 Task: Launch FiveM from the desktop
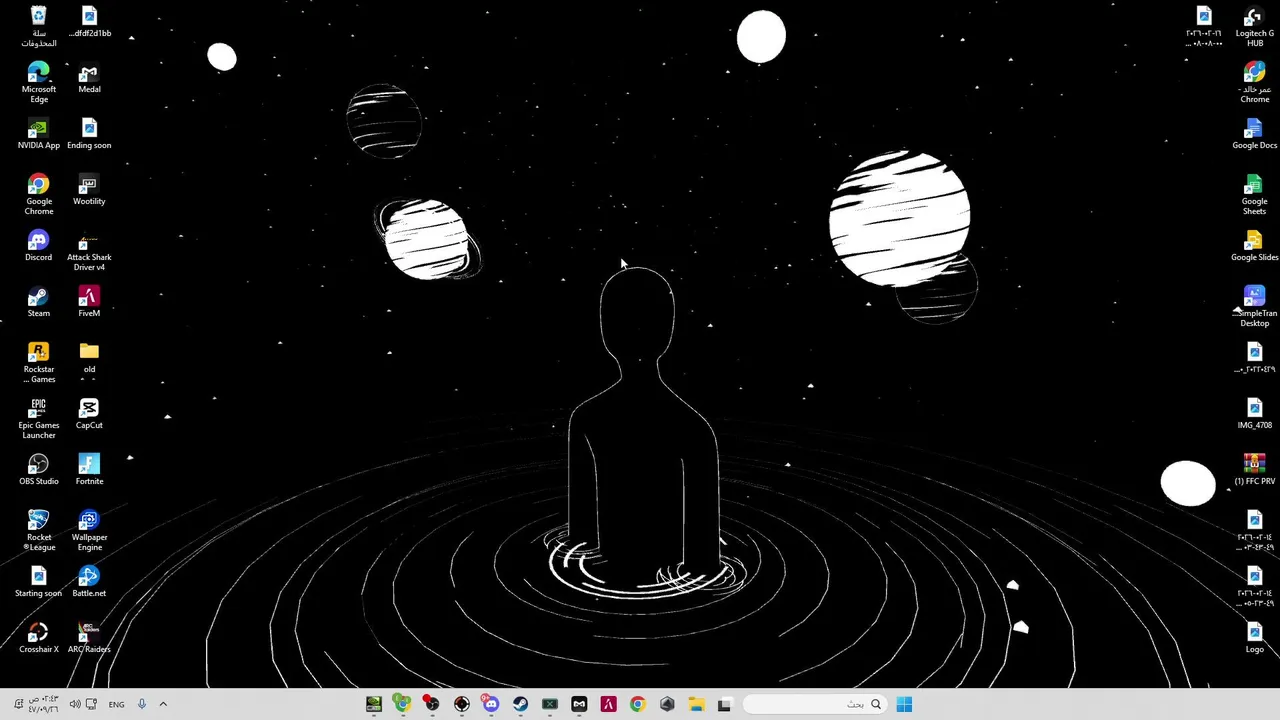pyautogui.click(x=89, y=301)
